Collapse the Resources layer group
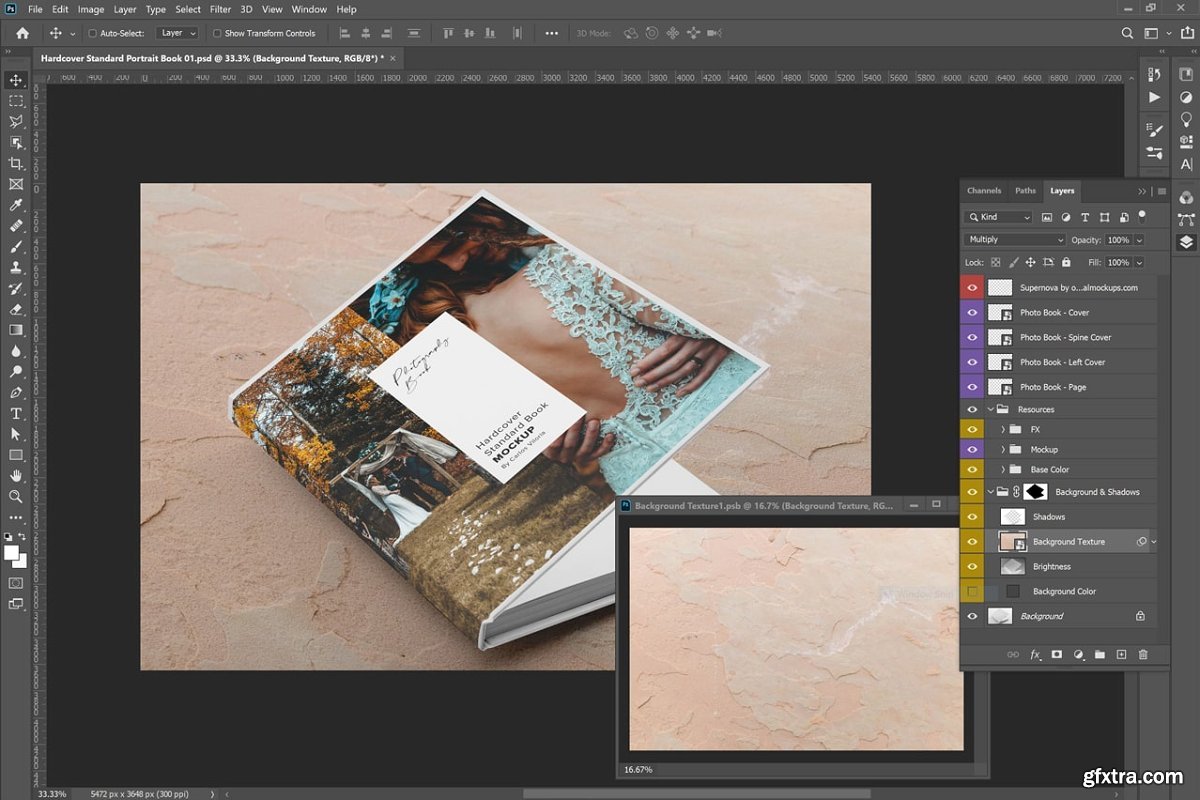The width and height of the screenshot is (1200, 800). tap(991, 409)
